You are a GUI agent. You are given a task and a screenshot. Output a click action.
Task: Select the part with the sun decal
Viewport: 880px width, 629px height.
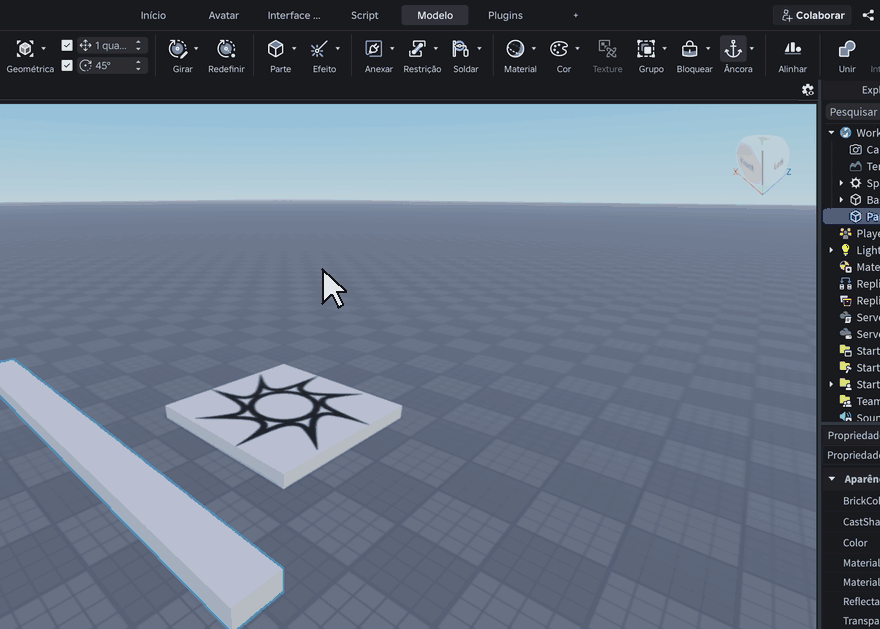point(284,425)
